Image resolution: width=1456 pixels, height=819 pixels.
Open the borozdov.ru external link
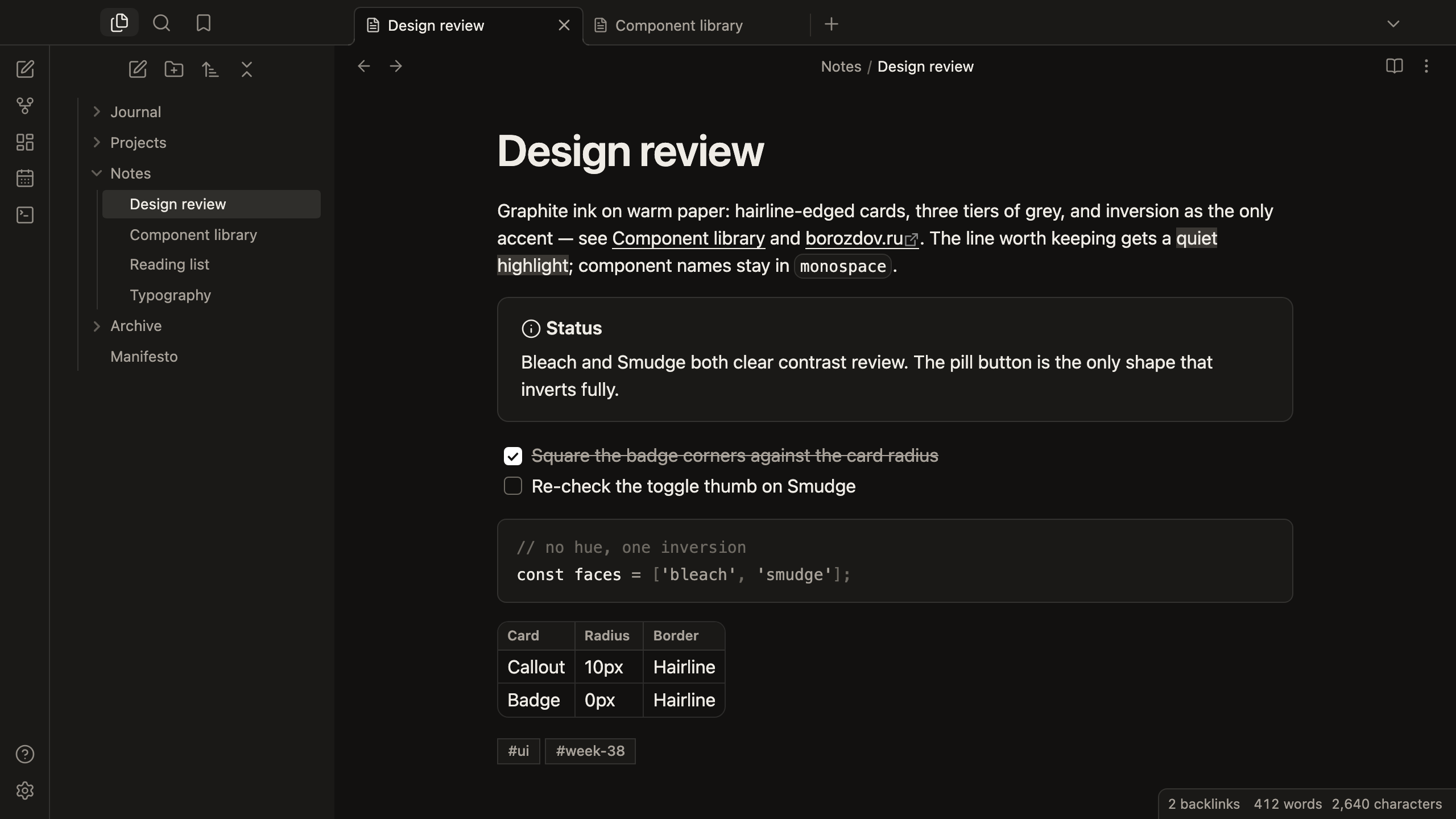(862, 238)
